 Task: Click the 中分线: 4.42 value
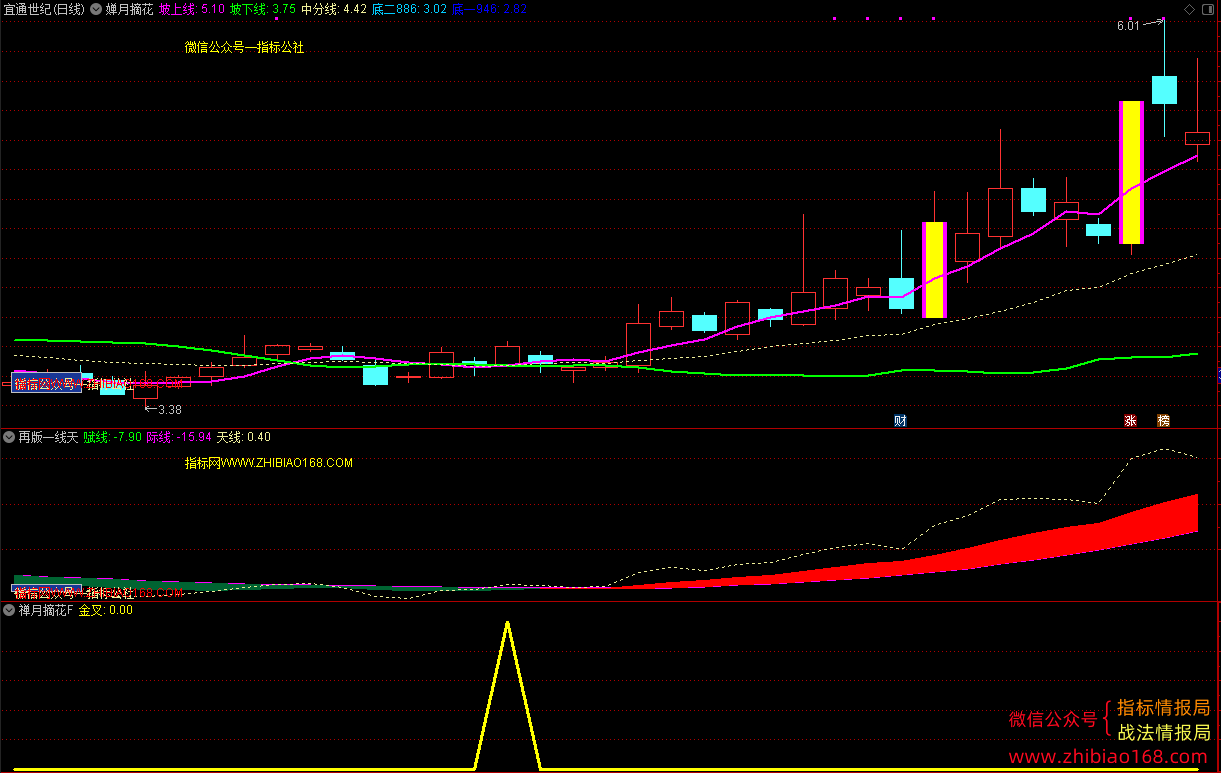click(x=333, y=9)
